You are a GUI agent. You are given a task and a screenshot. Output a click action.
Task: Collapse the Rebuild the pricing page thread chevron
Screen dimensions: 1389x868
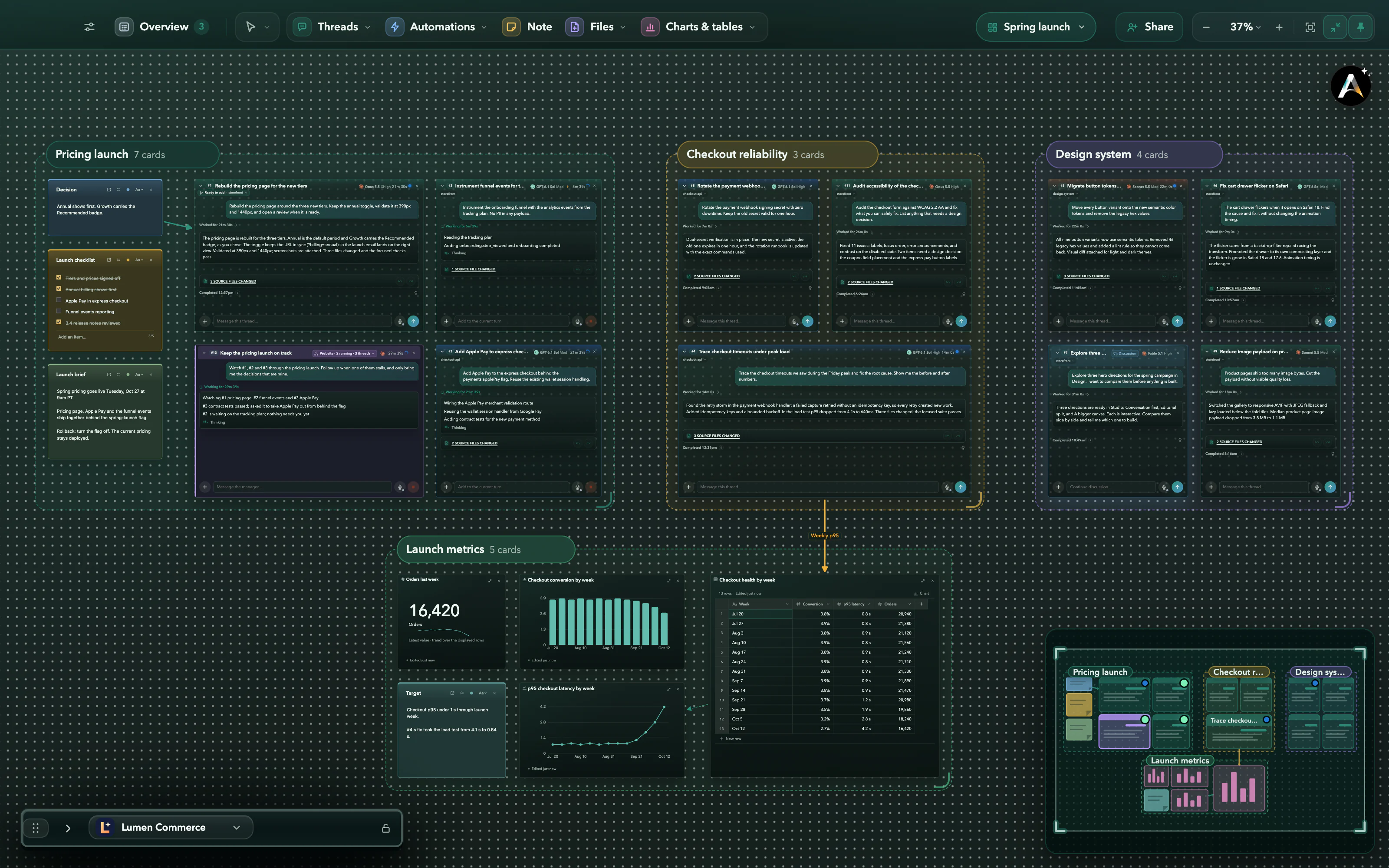click(x=201, y=186)
